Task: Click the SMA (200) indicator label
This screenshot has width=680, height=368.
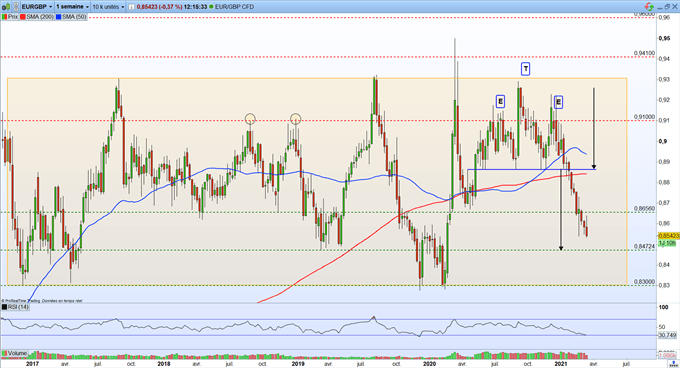Action: point(40,17)
